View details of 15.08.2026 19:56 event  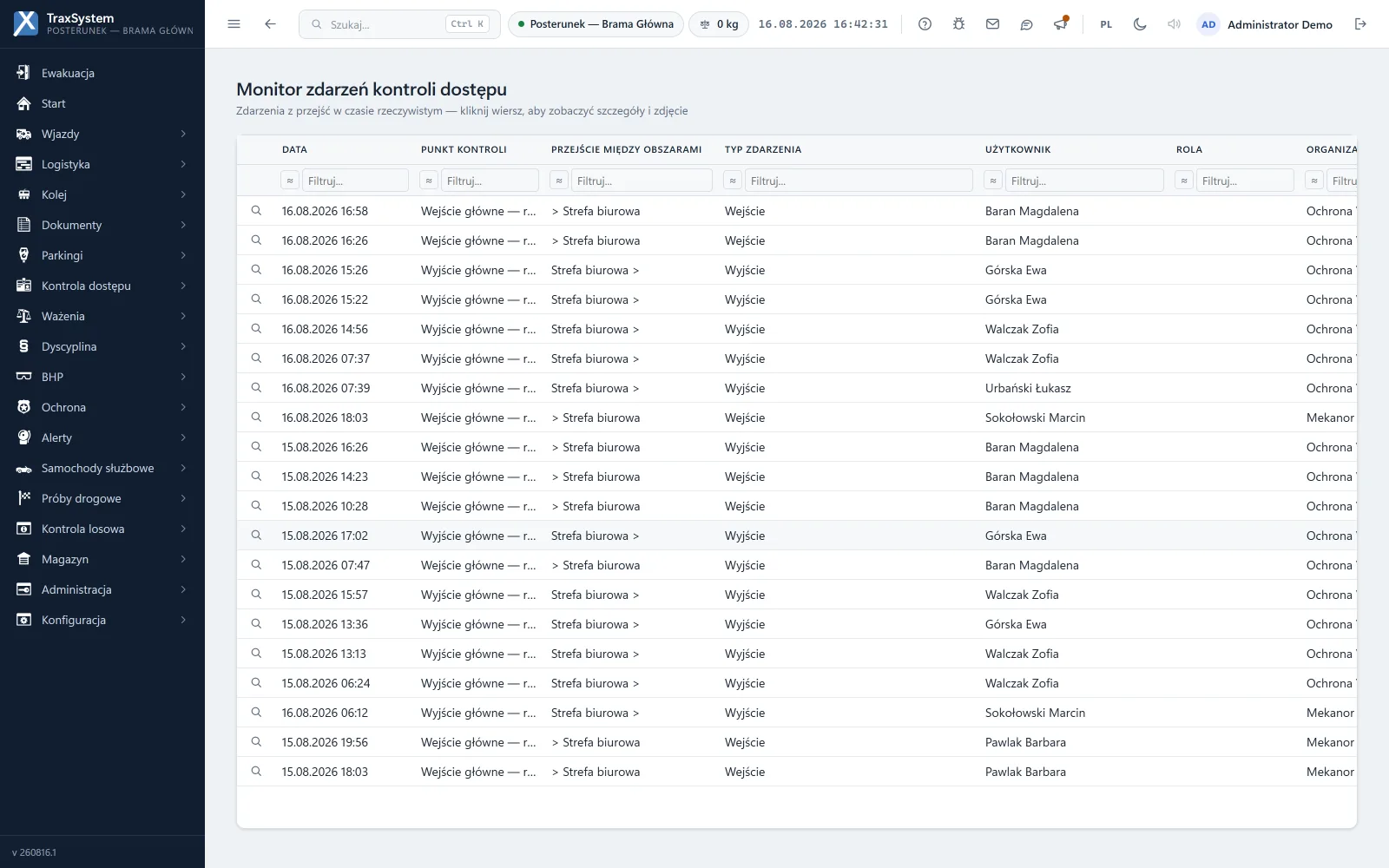pyautogui.click(x=256, y=742)
